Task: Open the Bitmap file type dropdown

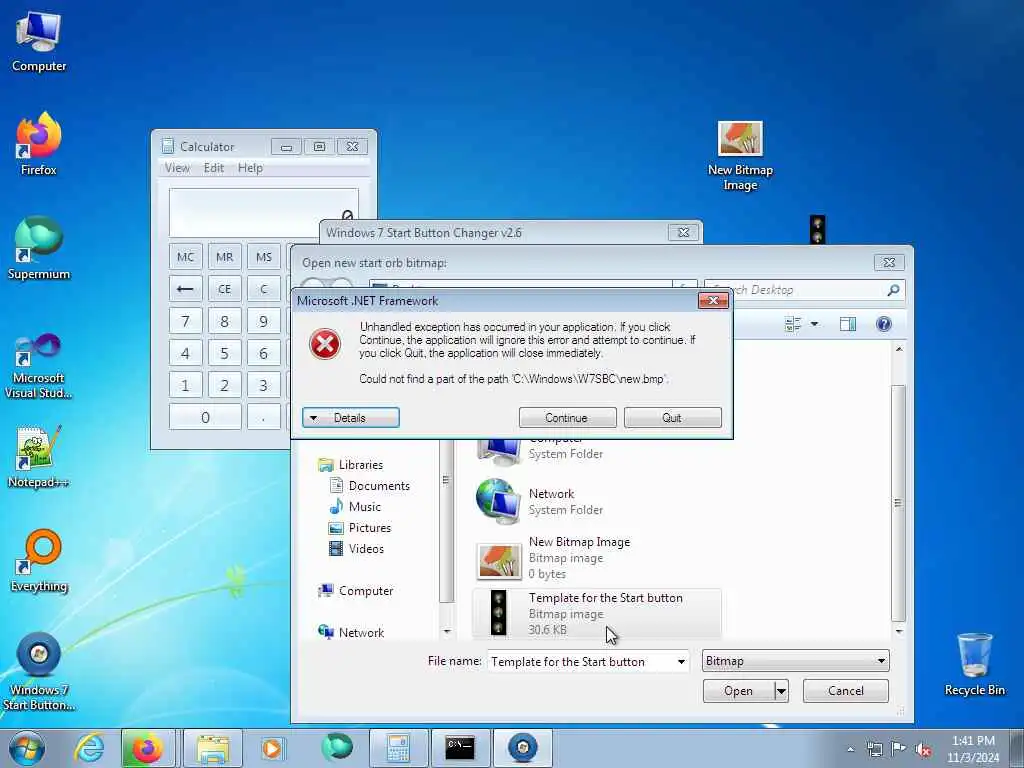Action: [x=795, y=661]
